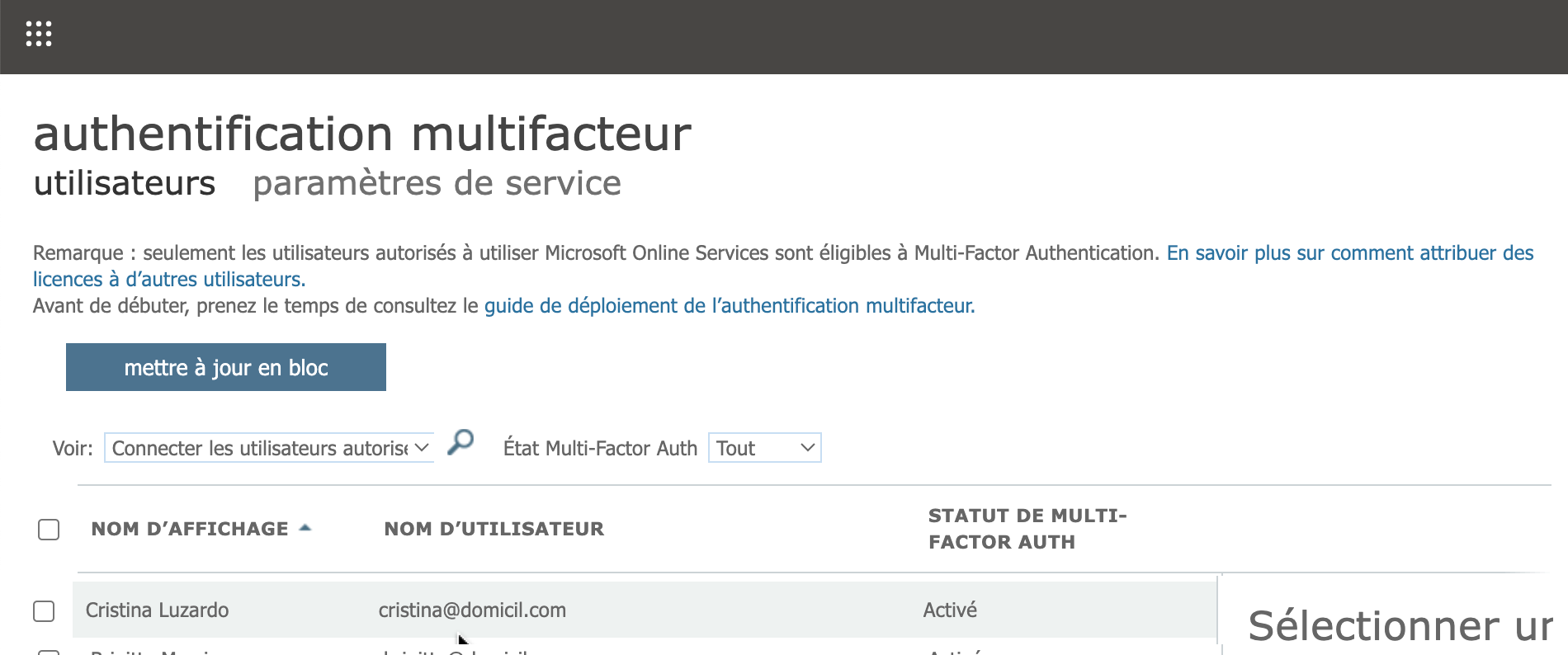This screenshot has width=1568, height=655.
Task: Open the État Multi-Factor Auth dropdown
Action: coord(764,448)
